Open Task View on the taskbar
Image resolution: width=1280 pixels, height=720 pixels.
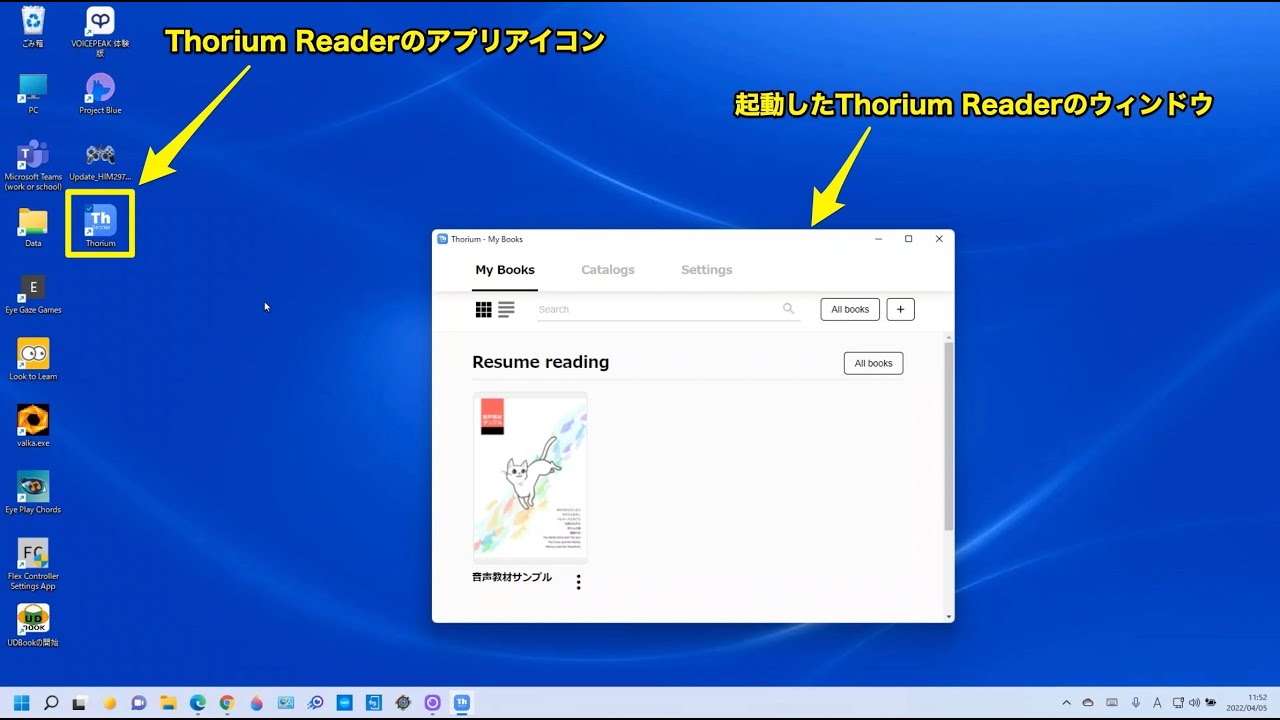coord(79,703)
